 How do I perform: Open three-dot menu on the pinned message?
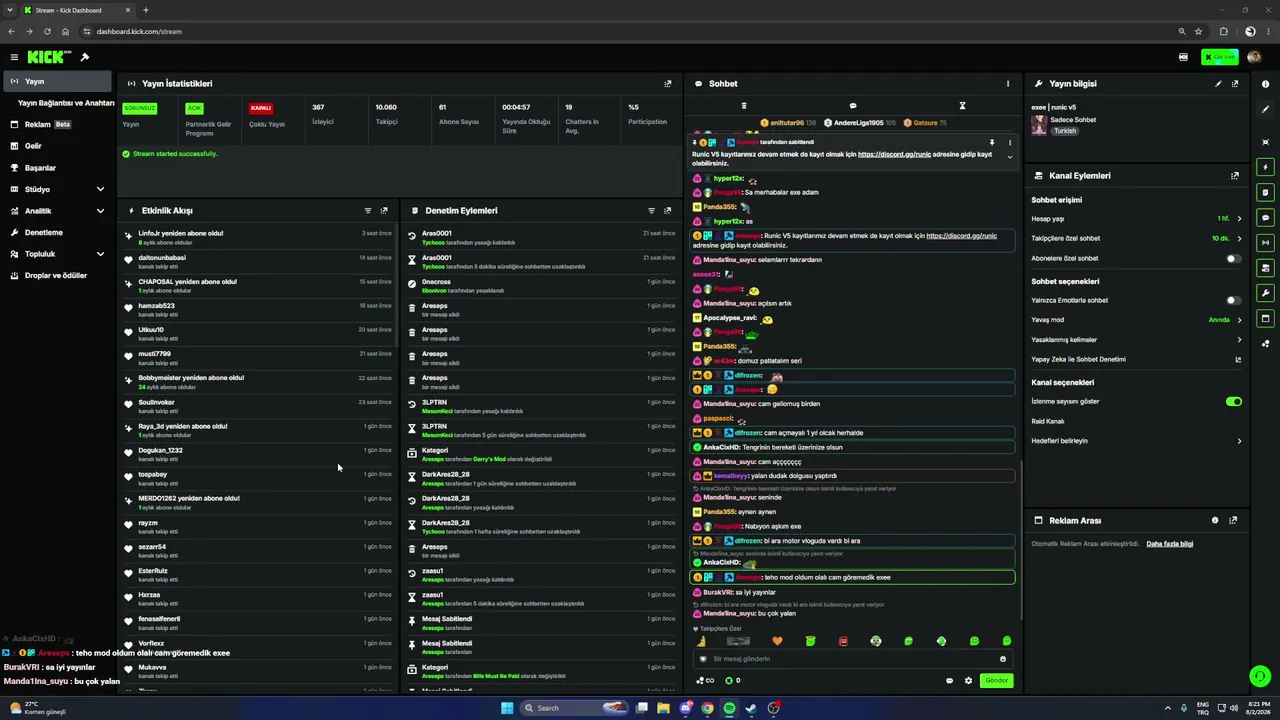[x=1009, y=143]
